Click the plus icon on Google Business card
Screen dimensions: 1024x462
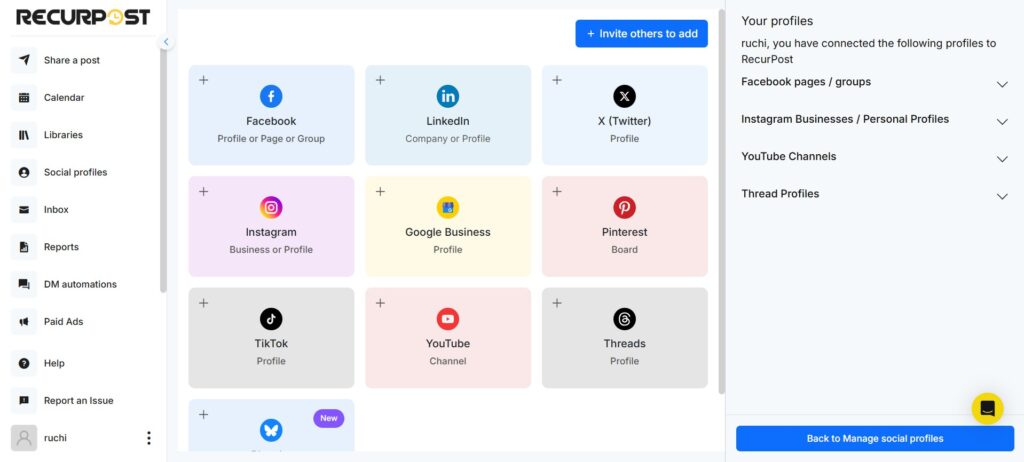(380, 191)
